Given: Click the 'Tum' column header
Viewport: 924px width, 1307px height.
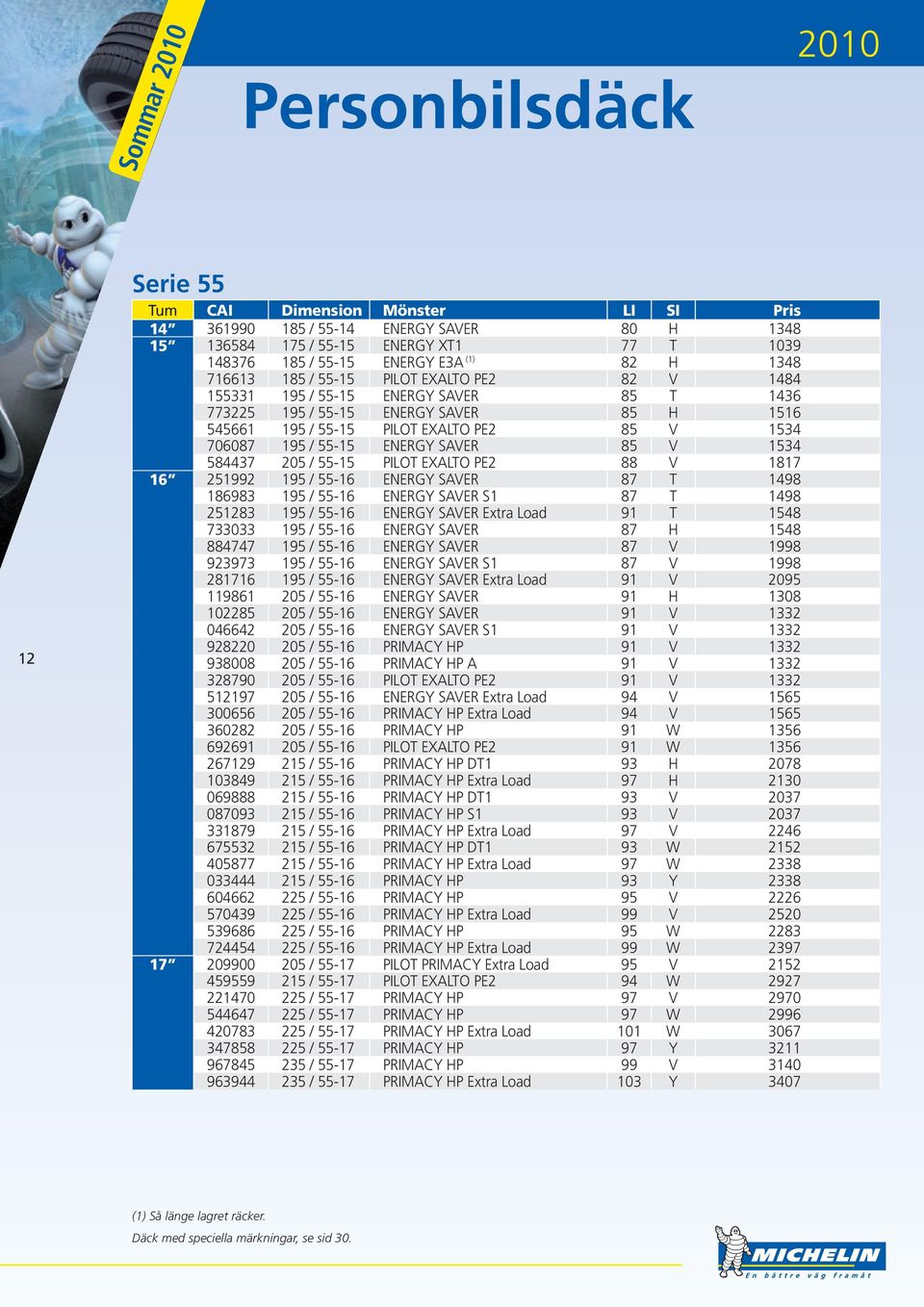Looking at the screenshot, I should click(x=163, y=310).
